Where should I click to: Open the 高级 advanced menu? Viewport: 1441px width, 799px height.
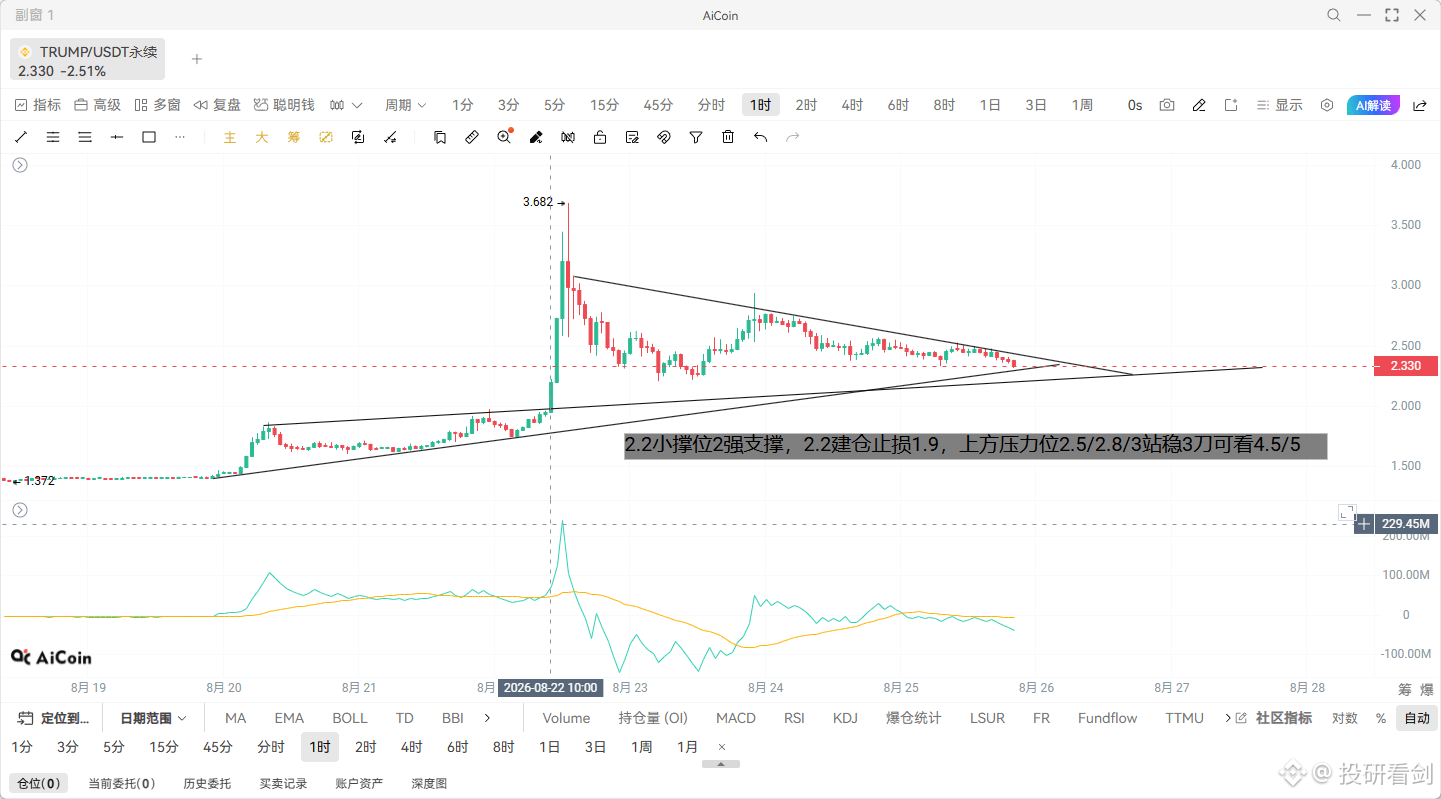[98, 105]
